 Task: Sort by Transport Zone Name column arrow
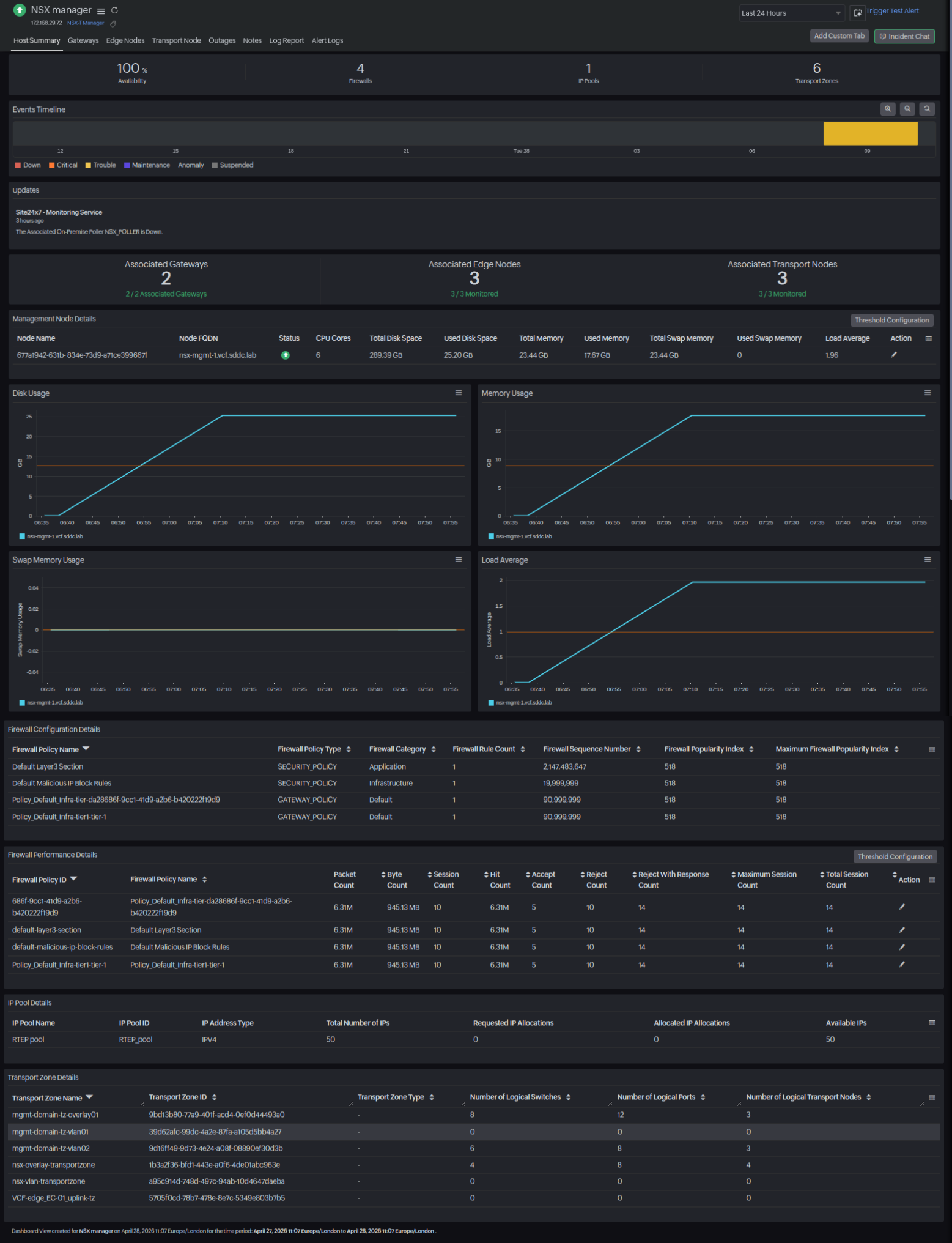pyautogui.click(x=89, y=1097)
